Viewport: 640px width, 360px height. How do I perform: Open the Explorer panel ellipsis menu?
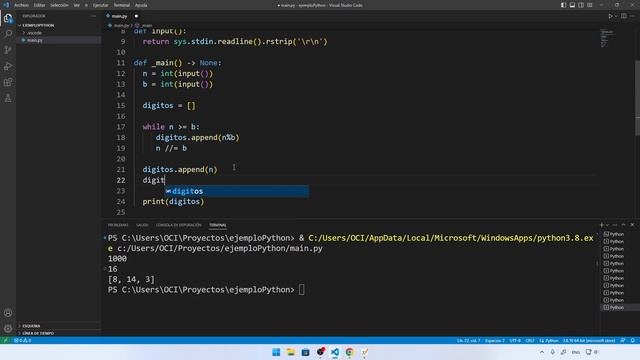[93, 16]
